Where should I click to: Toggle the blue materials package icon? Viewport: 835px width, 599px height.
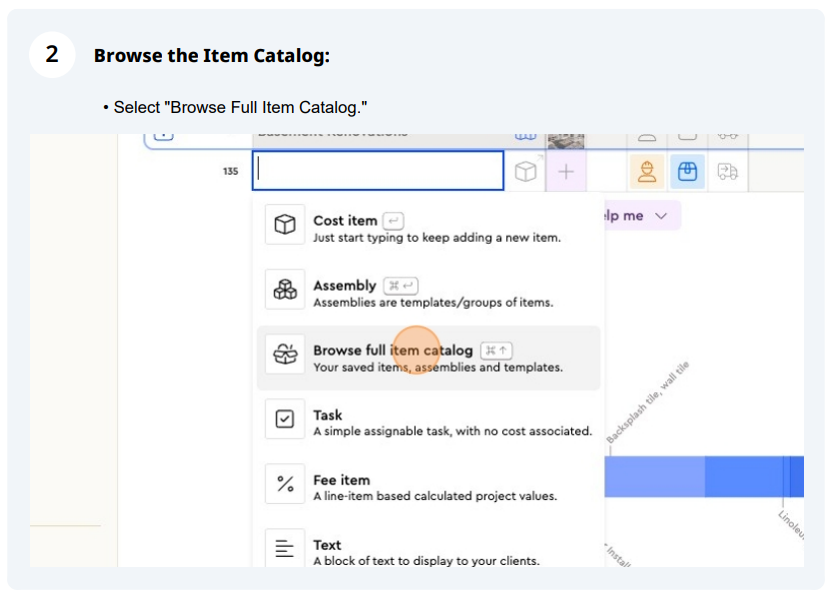point(687,171)
